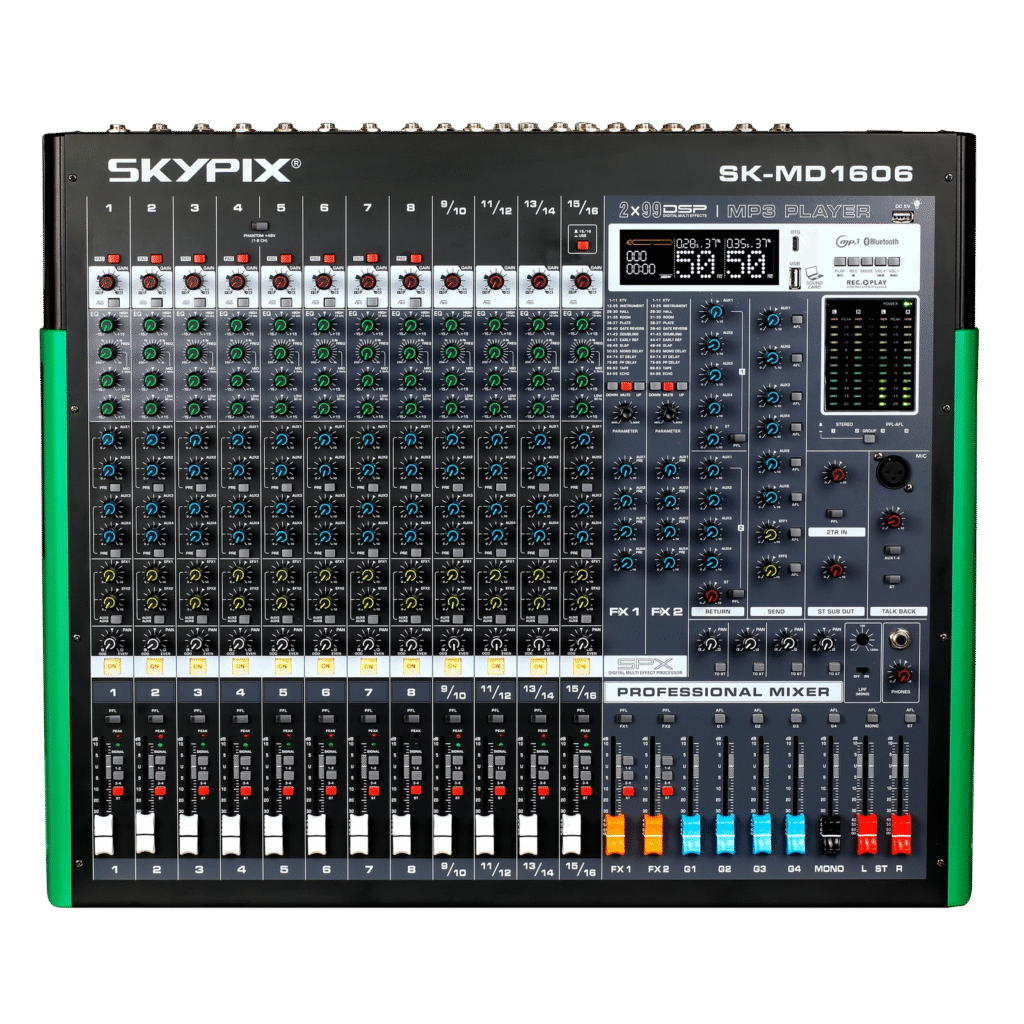Click the channel 8 white fader
The height and width of the screenshot is (1024, 1024).
point(402,835)
